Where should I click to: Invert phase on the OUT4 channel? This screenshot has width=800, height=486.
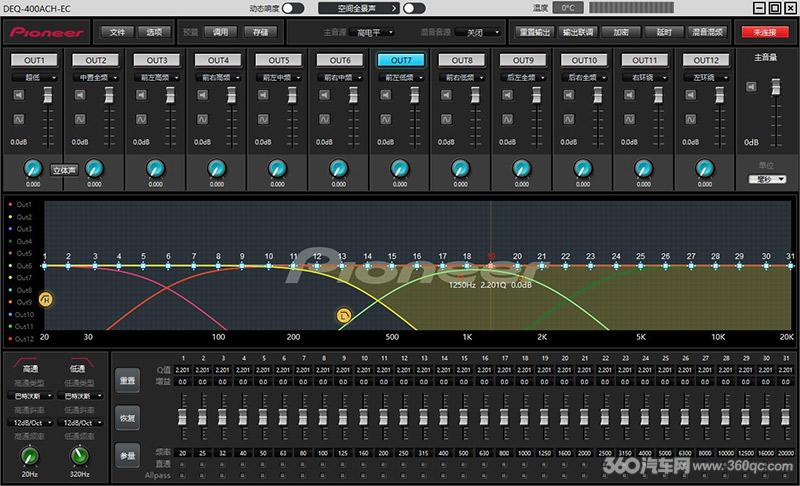[203, 119]
